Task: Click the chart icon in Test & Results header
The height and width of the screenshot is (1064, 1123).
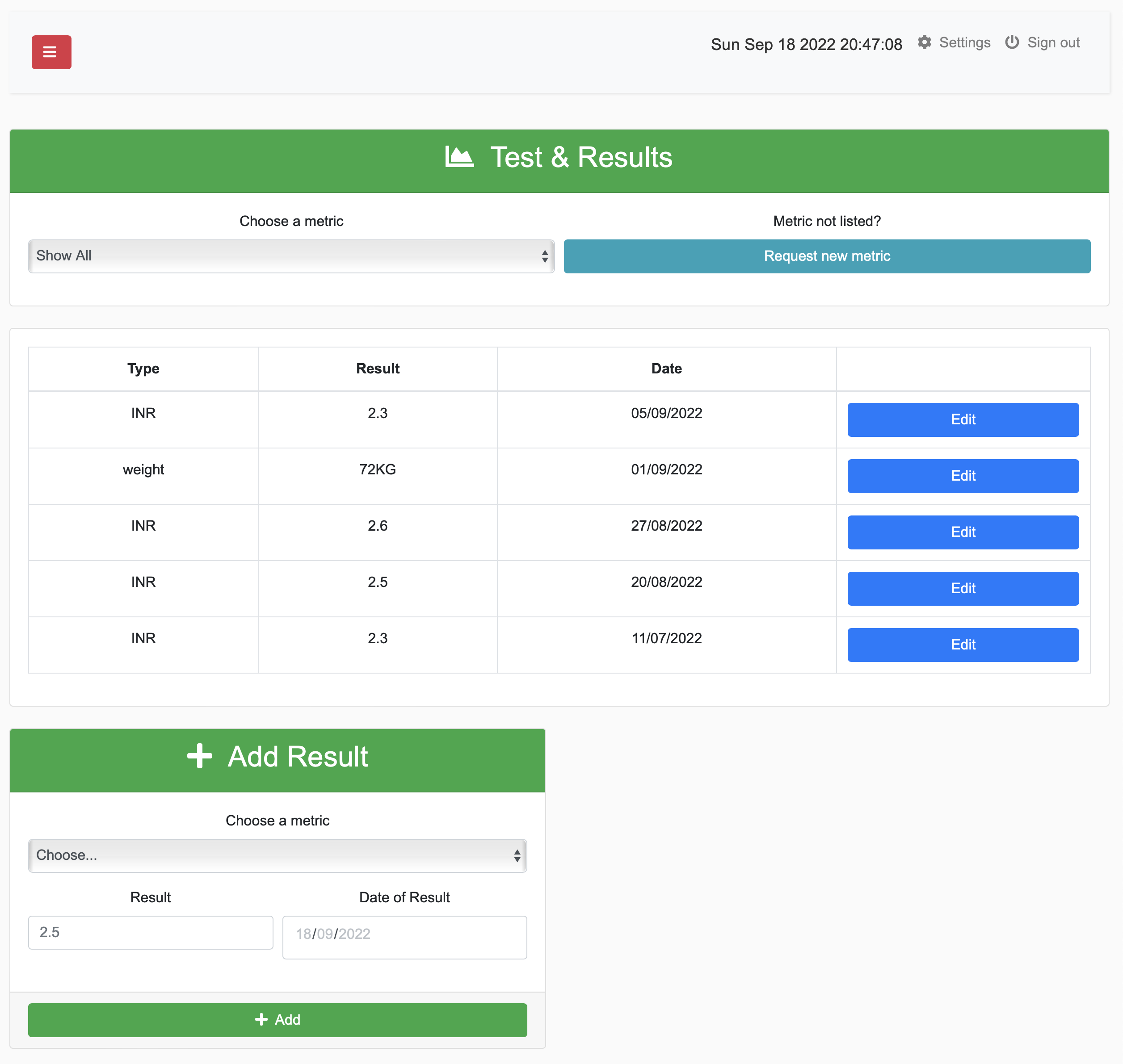Action: (459, 157)
